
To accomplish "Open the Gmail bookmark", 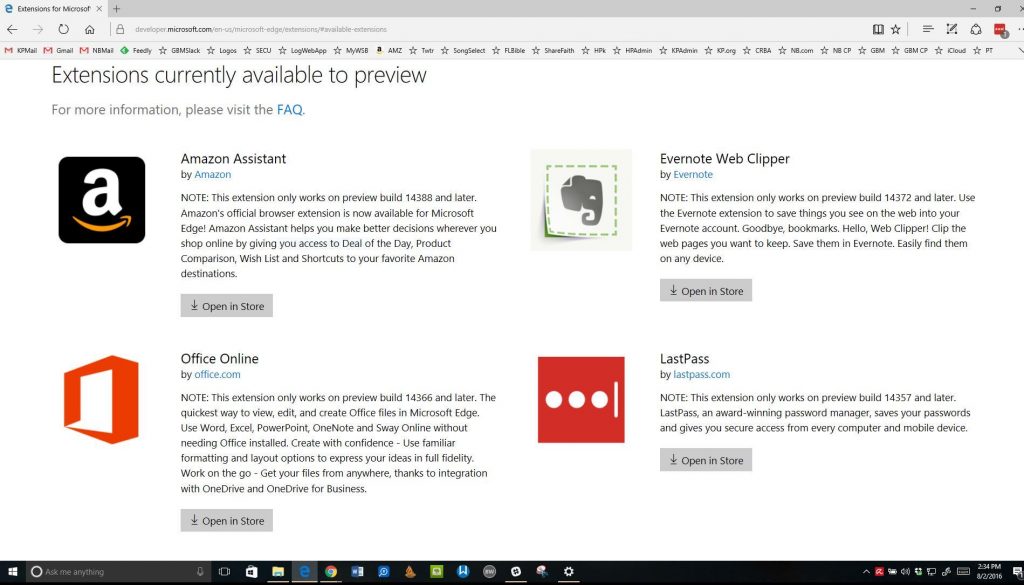I will [x=58, y=50].
